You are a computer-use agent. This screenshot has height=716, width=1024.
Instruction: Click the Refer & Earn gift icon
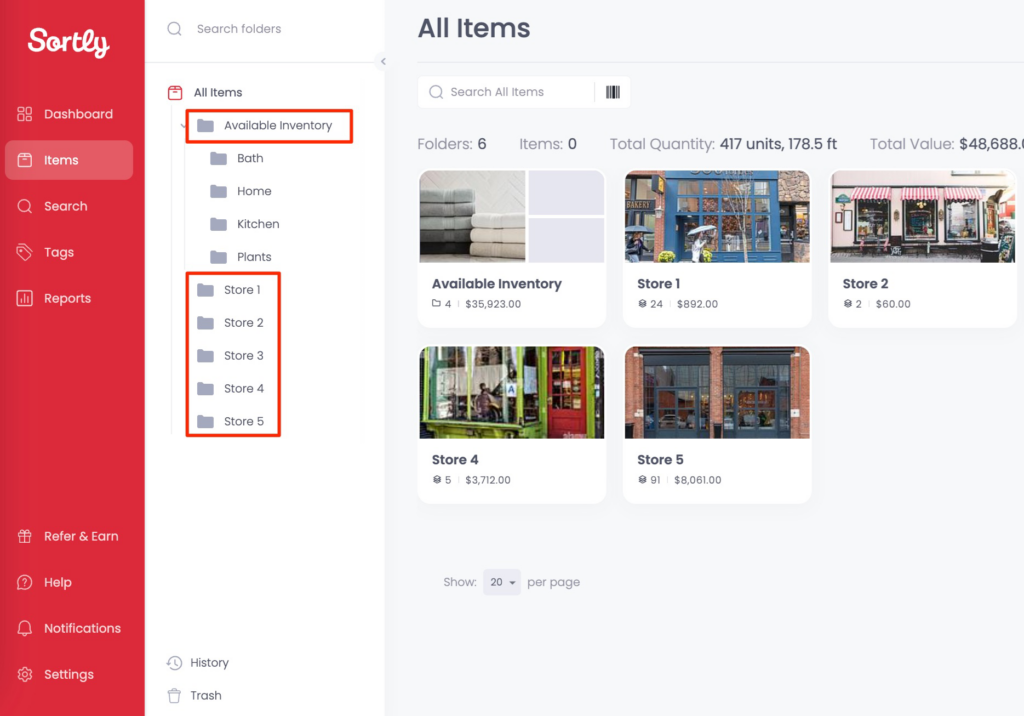(25, 536)
